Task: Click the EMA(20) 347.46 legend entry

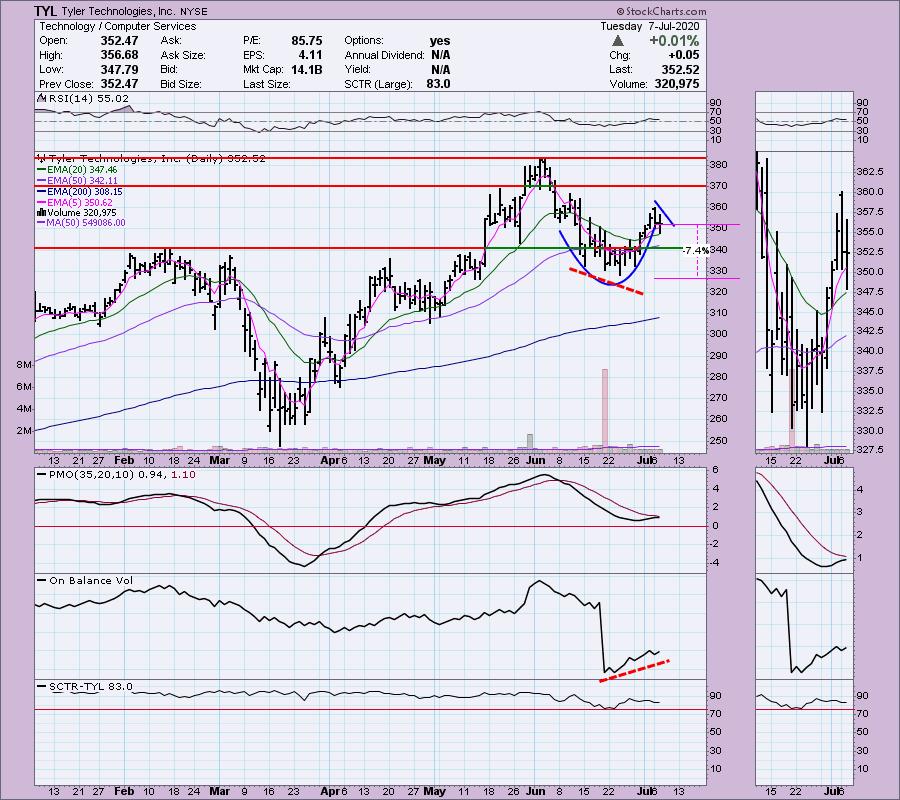Action: (x=77, y=170)
